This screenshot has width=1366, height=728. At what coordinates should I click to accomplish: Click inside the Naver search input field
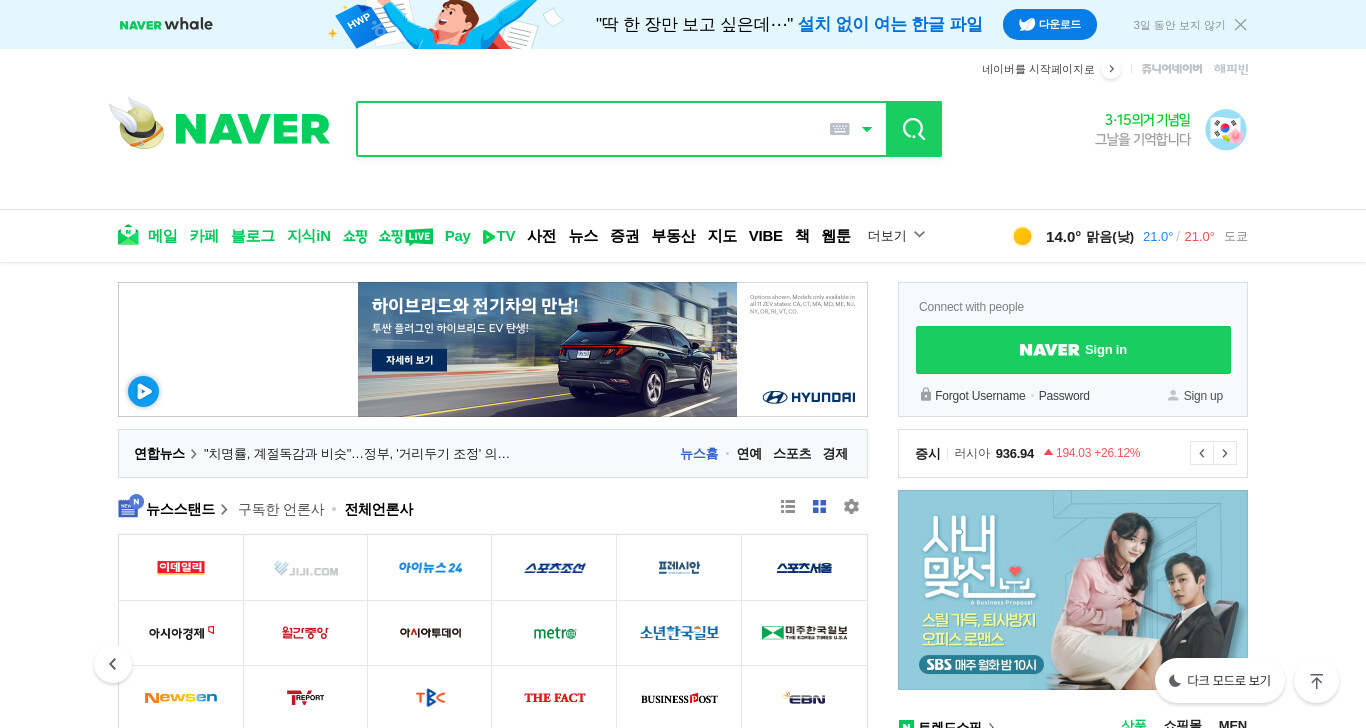[x=592, y=129]
